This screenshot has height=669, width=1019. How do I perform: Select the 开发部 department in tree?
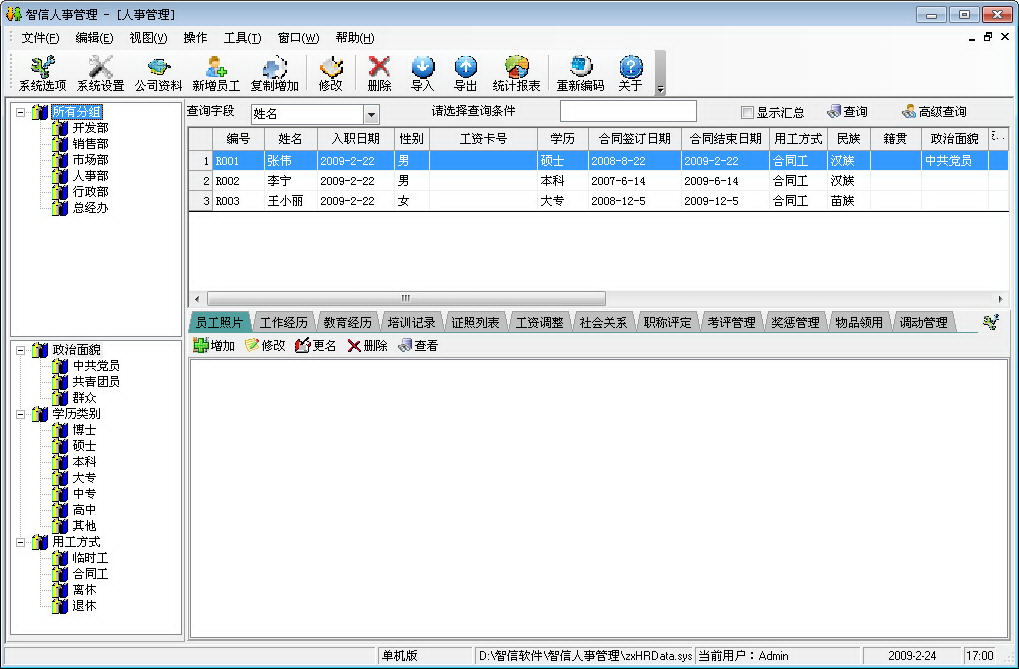(x=90, y=128)
